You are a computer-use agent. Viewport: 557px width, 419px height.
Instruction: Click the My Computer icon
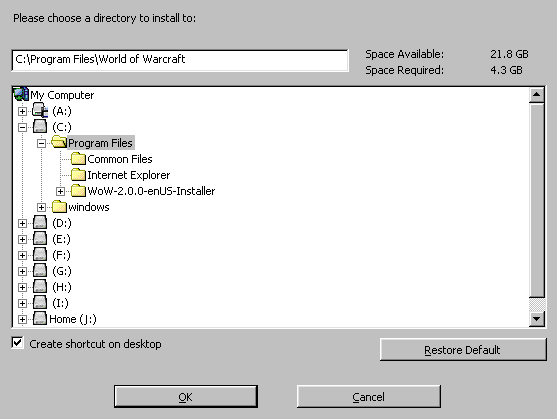coord(21,94)
